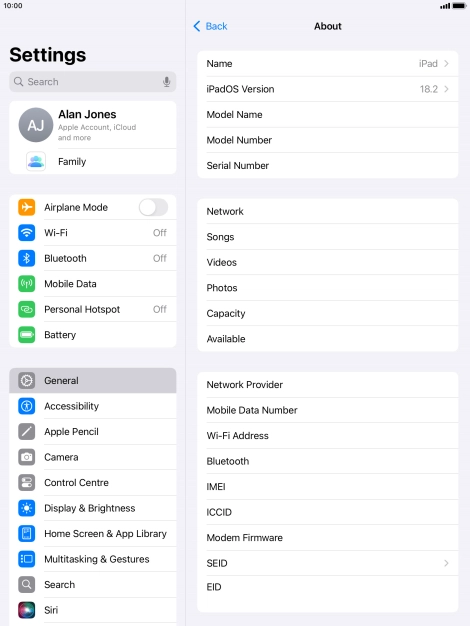This screenshot has width=470, height=626.
Task: Open Battery settings via the battery icon
Action: [x=27, y=335]
